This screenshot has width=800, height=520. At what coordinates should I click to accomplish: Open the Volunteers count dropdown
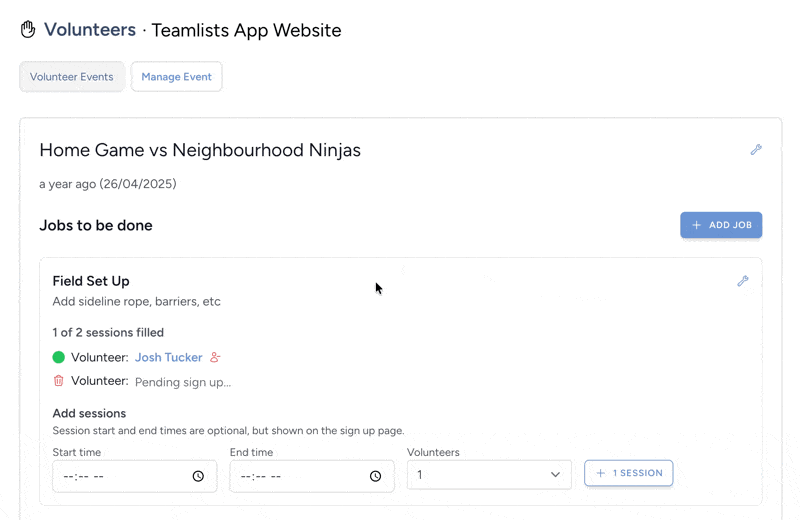point(489,475)
